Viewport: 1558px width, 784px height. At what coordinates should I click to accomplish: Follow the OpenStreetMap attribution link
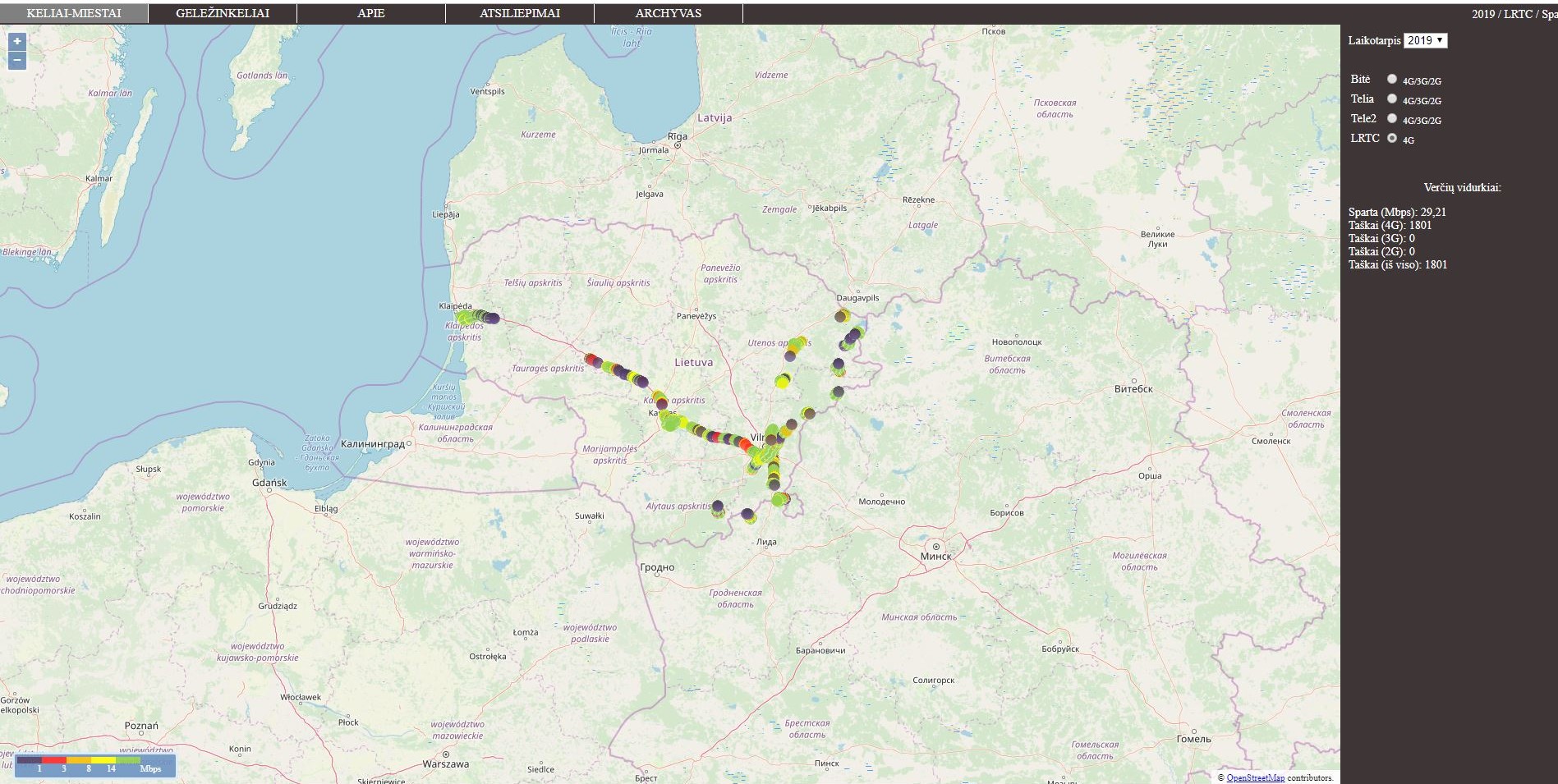pos(1255,777)
